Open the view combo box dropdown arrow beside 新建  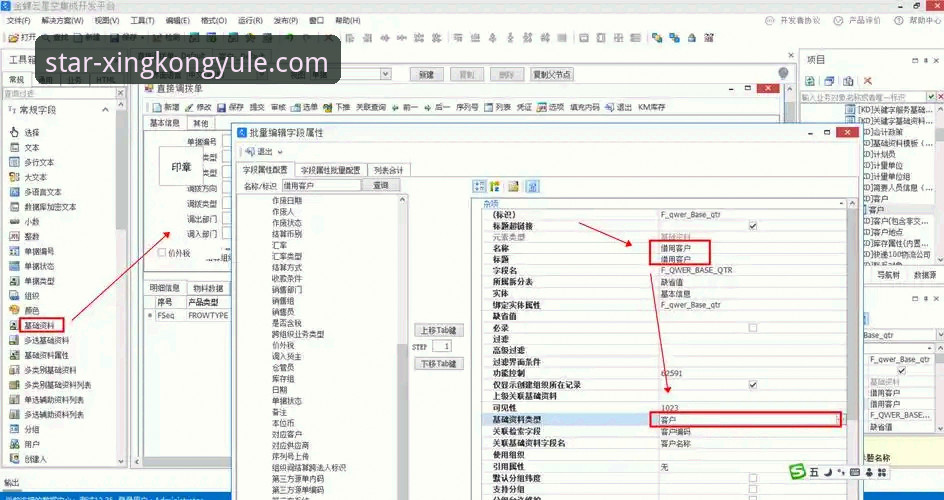coord(385,74)
